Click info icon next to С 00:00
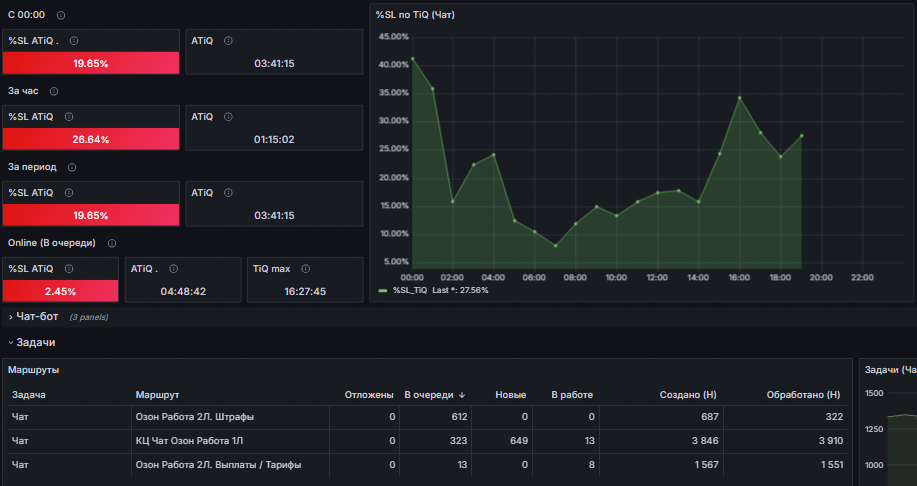 coord(61,15)
